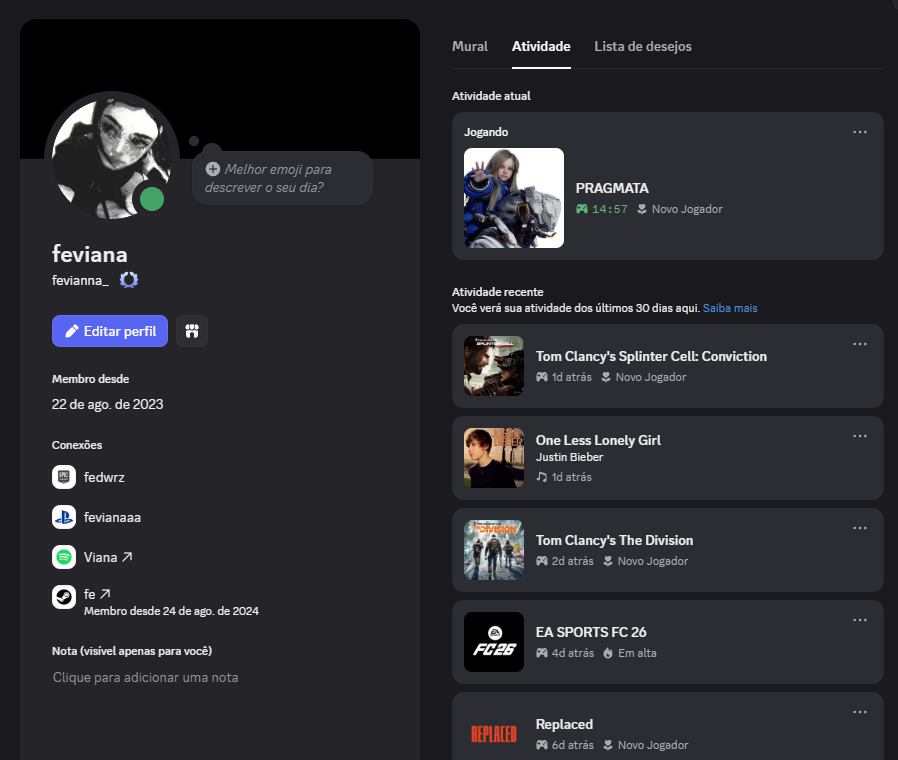898x760 pixels.
Task: Click the Em alta label
Action: pos(637,653)
